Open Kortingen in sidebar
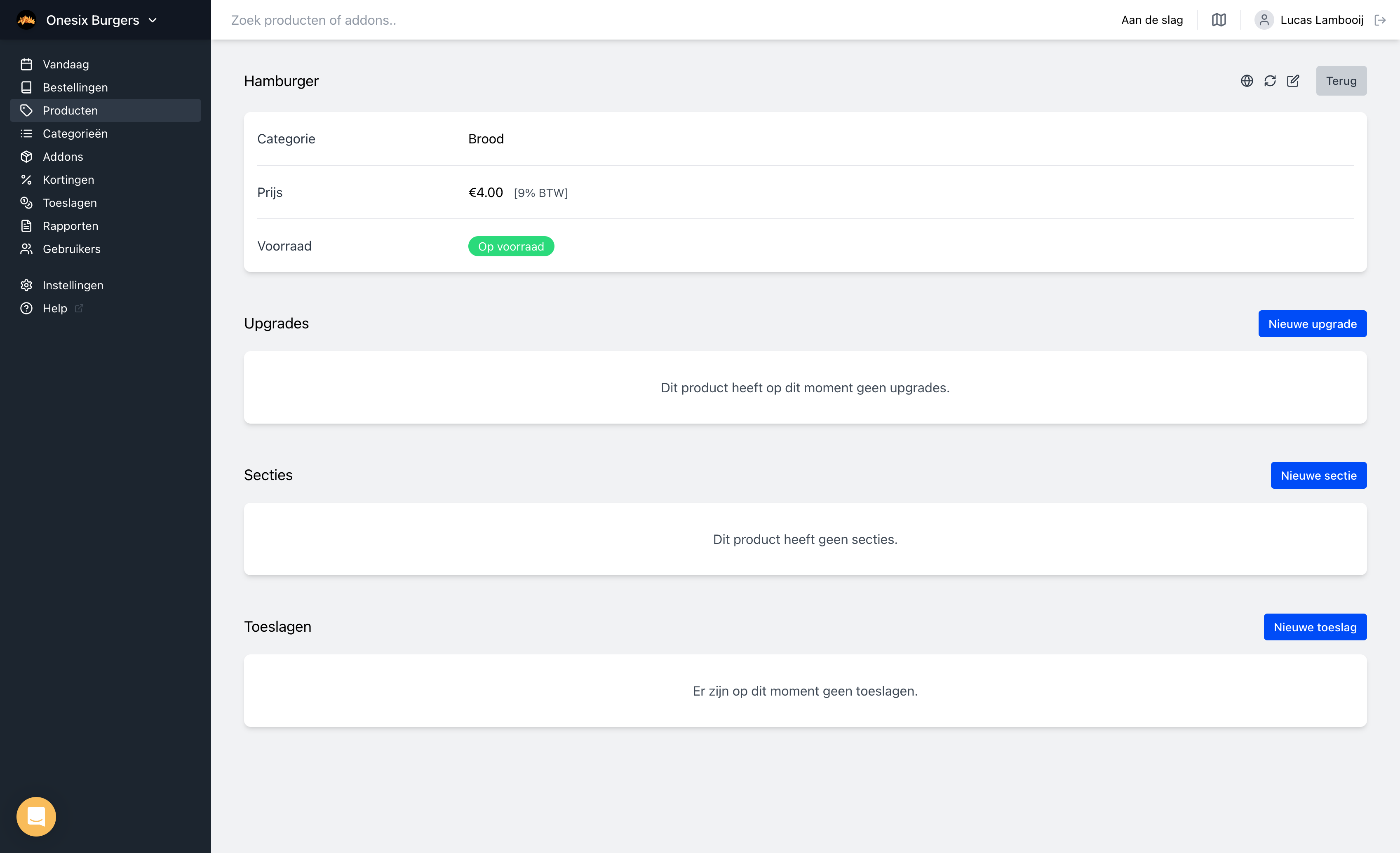The height and width of the screenshot is (853, 1400). [x=105, y=179]
